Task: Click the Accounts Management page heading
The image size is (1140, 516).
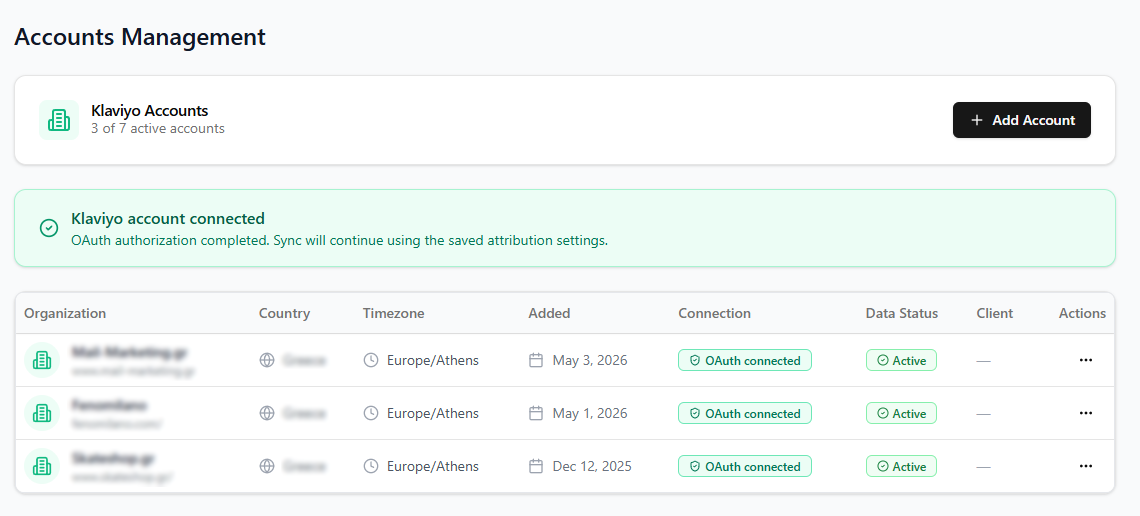Action: [140, 36]
